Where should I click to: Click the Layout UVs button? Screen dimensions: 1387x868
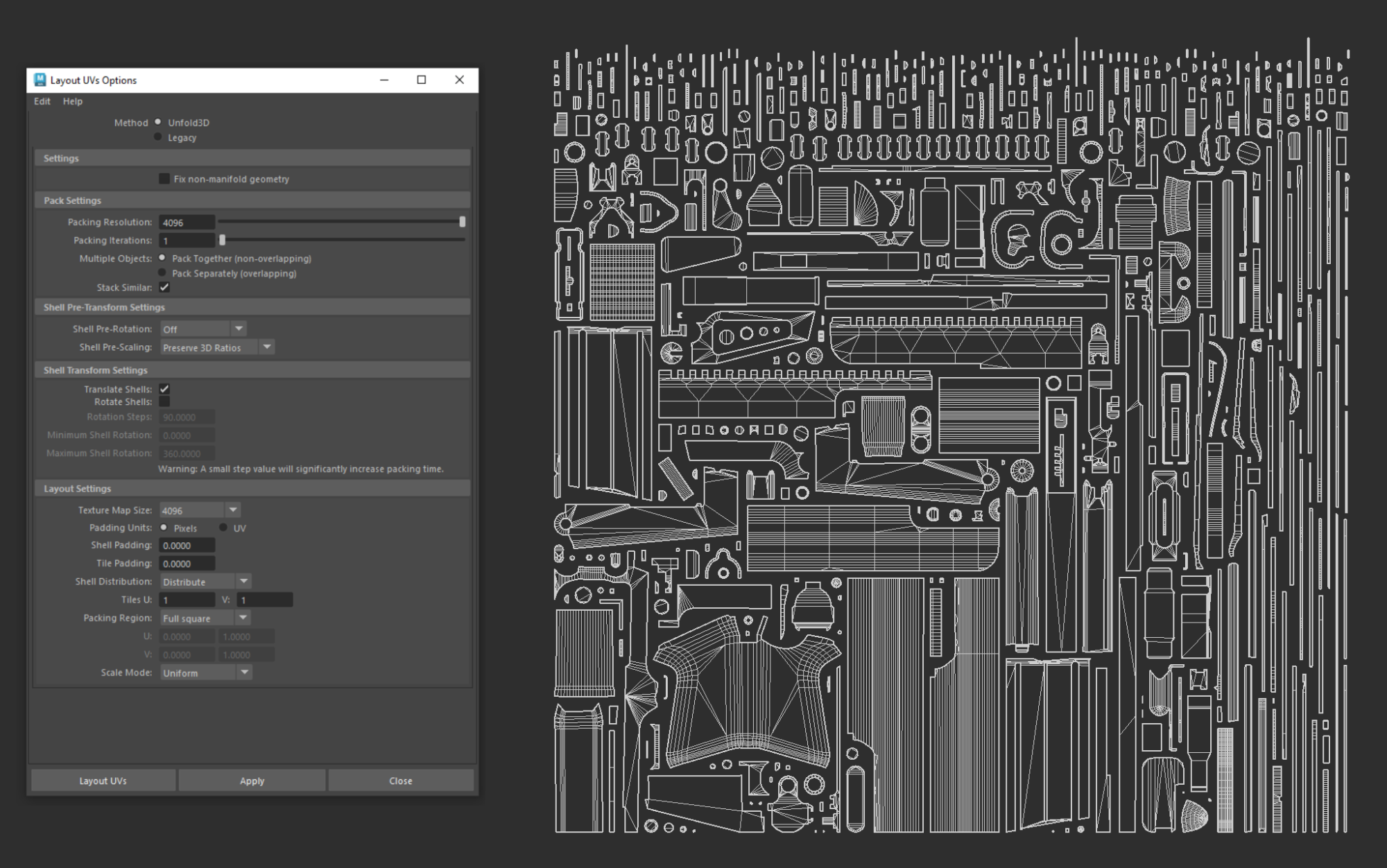coord(103,780)
